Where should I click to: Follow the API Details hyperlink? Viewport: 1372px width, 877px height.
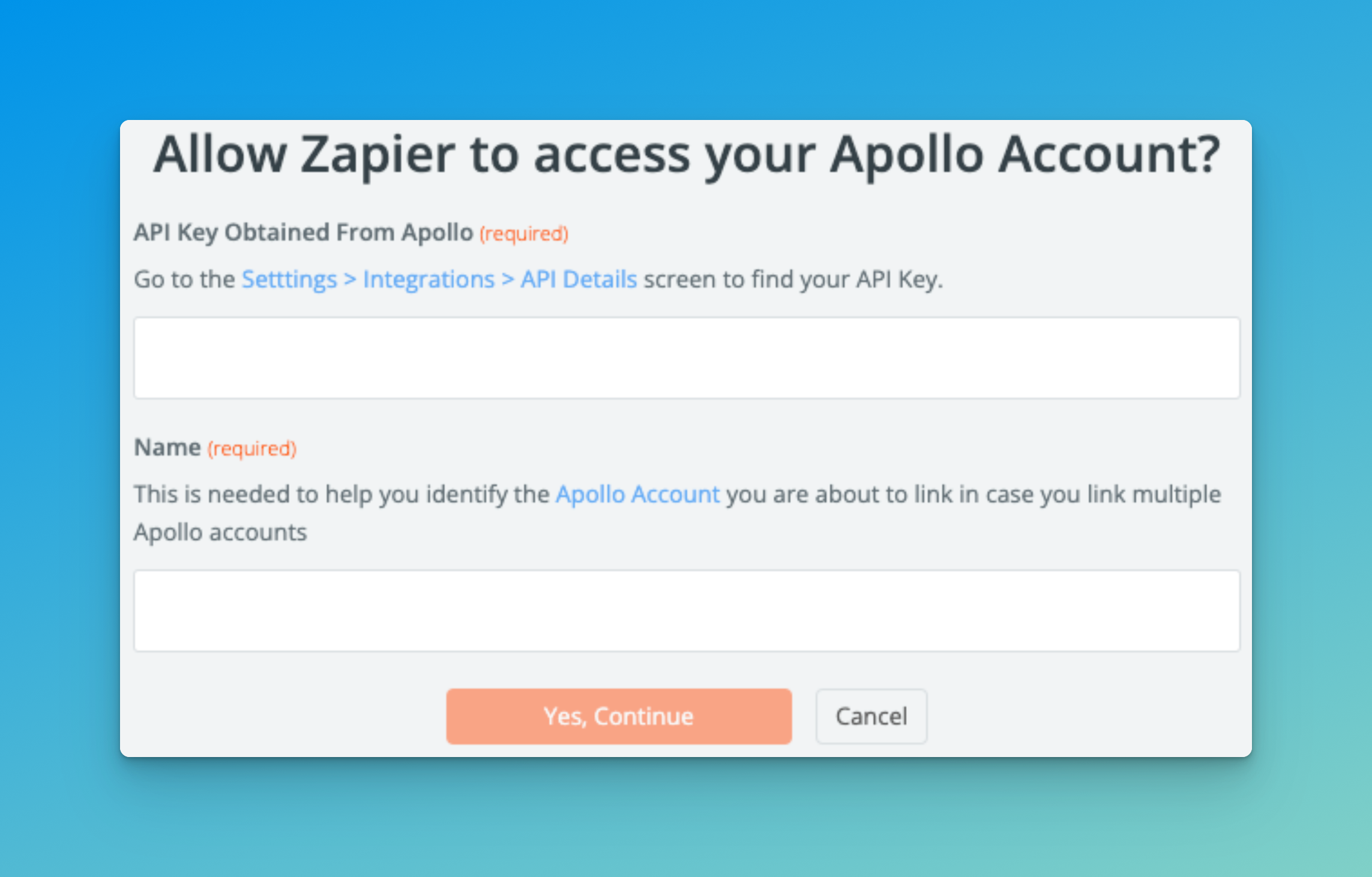[578, 279]
